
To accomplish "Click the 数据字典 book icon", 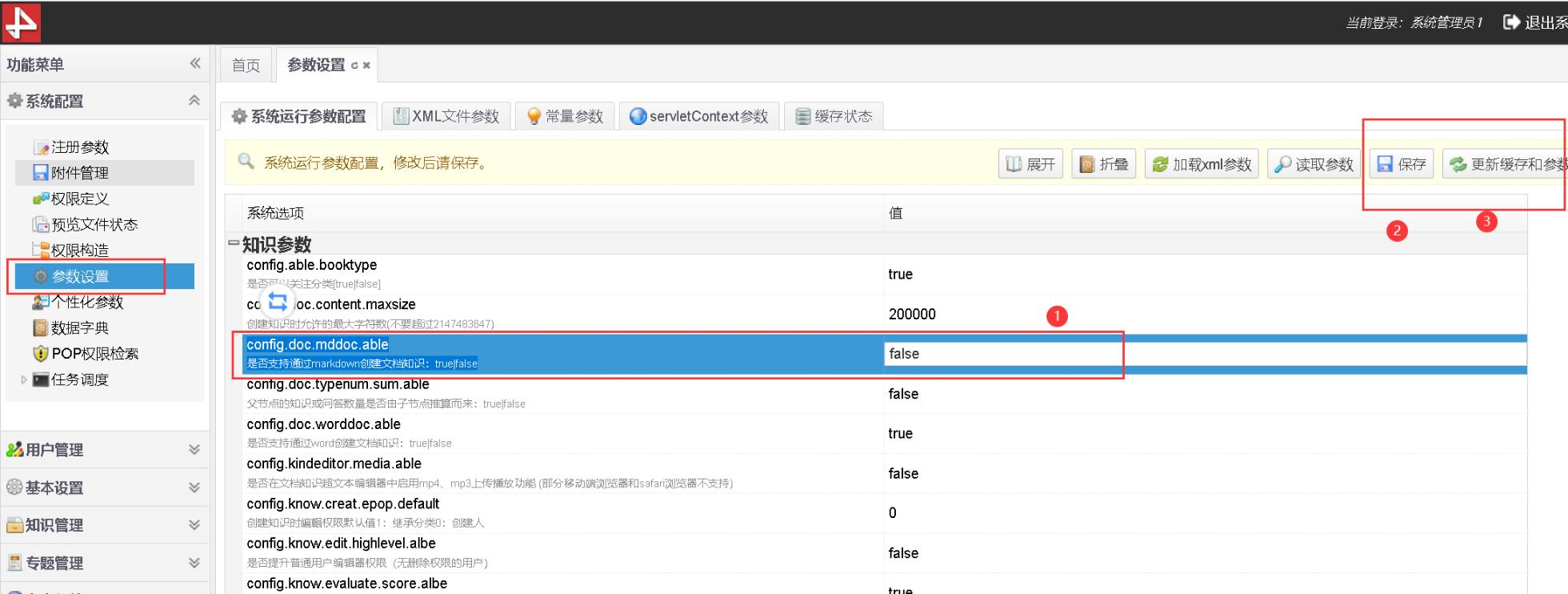I will point(41,327).
